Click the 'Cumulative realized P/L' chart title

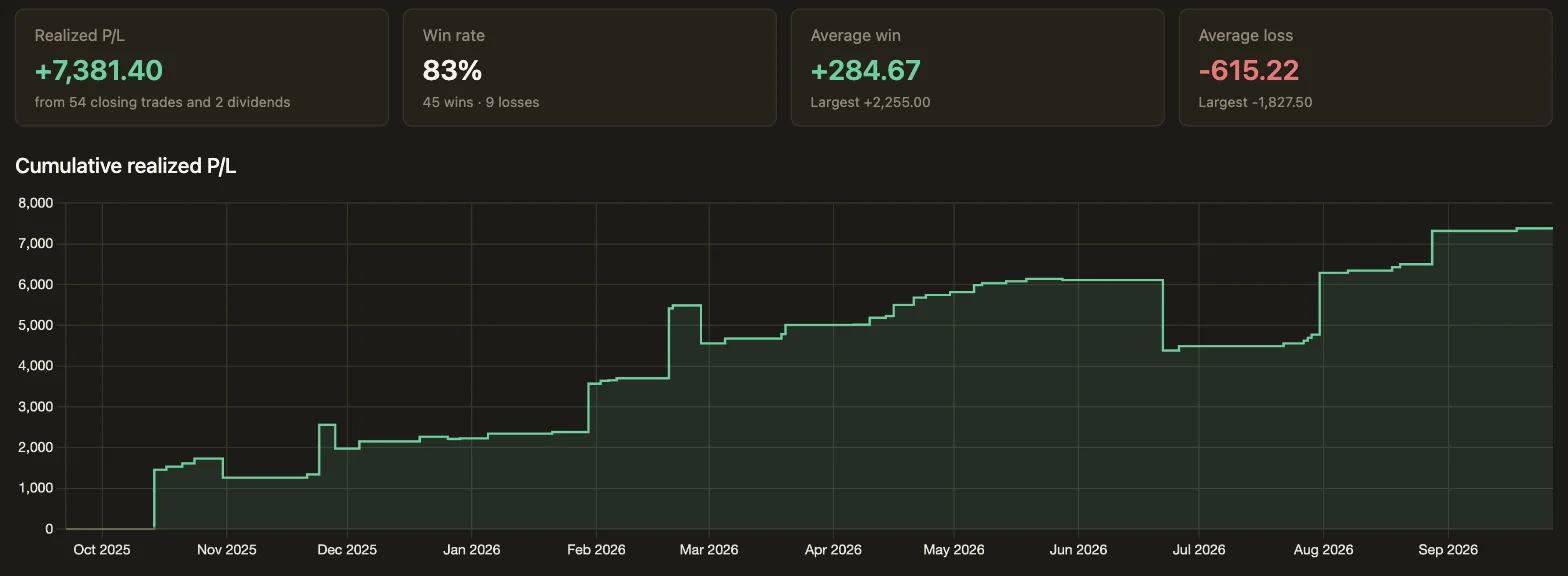coord(125,166)
